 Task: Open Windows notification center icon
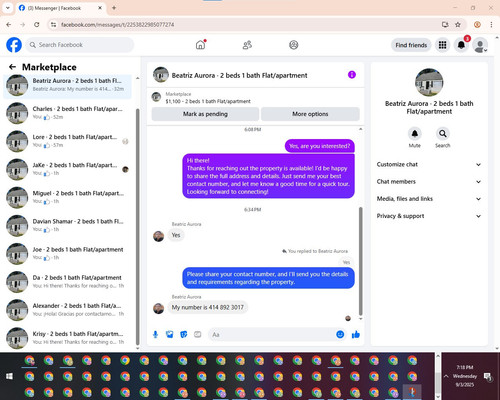(488, 376)
